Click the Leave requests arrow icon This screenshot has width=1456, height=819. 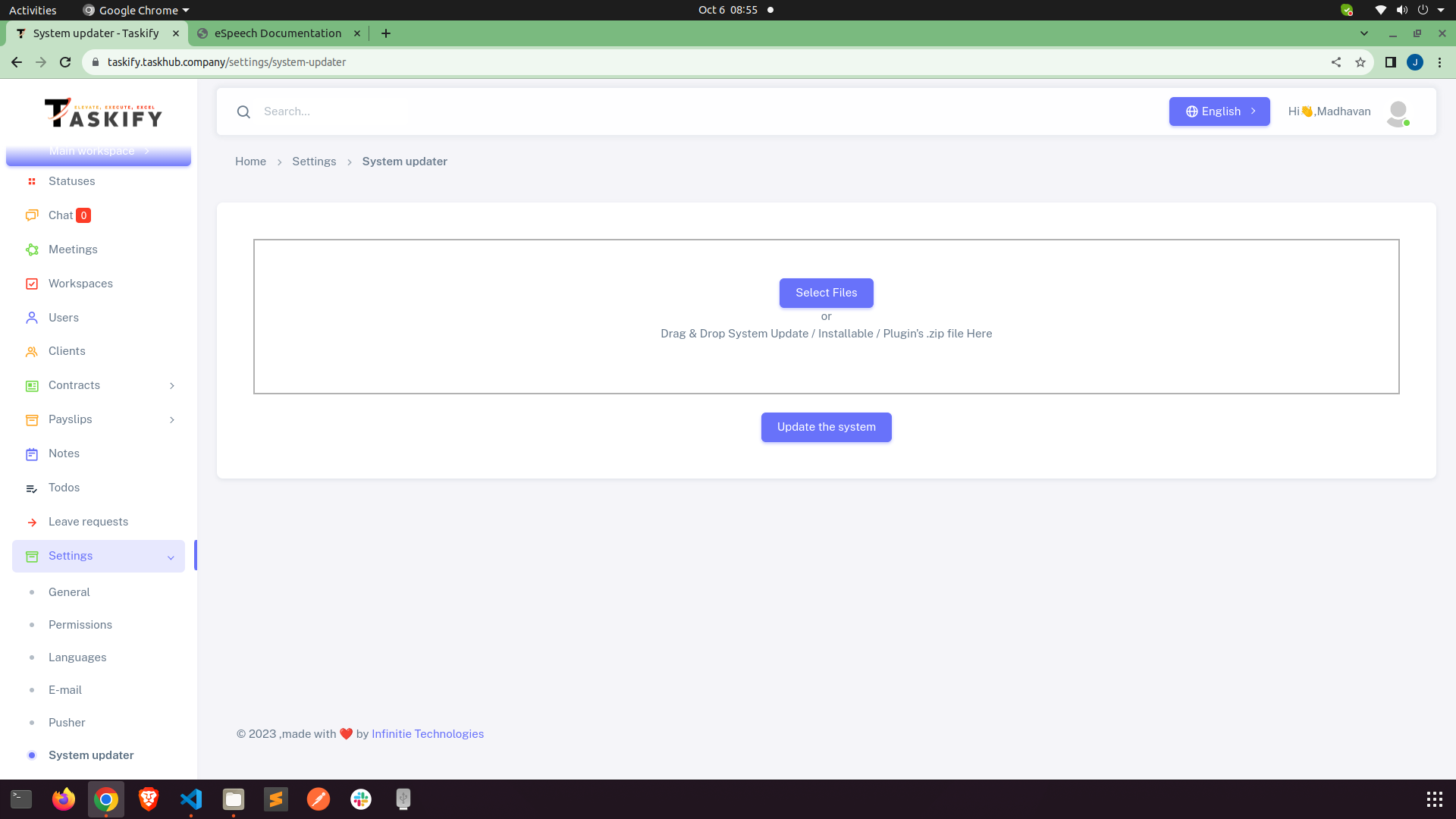pyautogui.click(x=32, y=522)
